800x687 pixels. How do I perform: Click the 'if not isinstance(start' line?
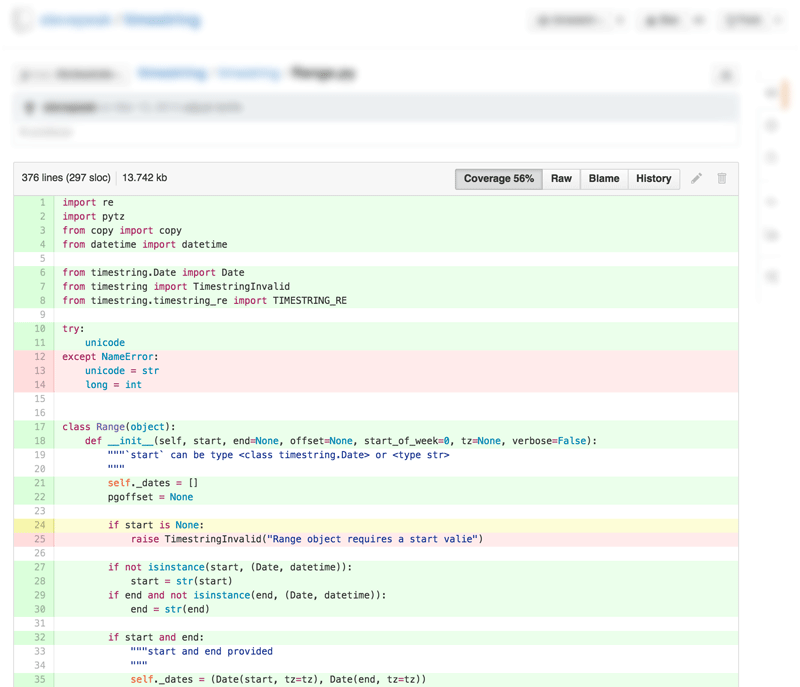[x=230, y=567]
